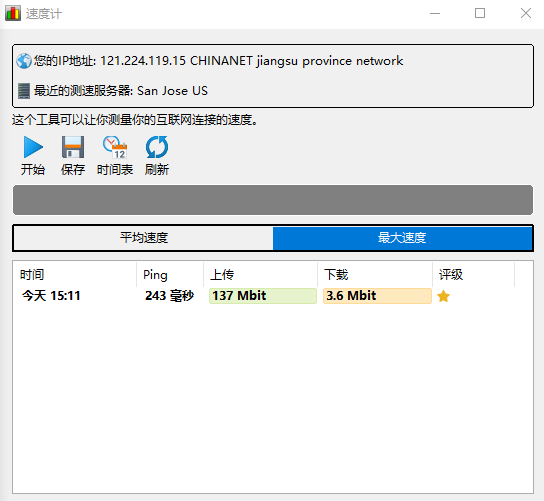Open the schedule clock calendar icon
The image size is (544, 501).
115,147
